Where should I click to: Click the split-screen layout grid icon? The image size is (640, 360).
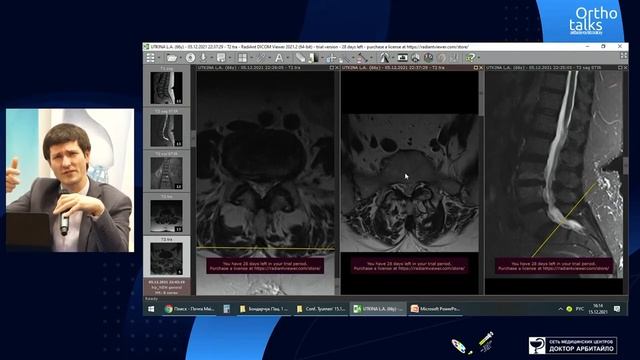(242, 58)
